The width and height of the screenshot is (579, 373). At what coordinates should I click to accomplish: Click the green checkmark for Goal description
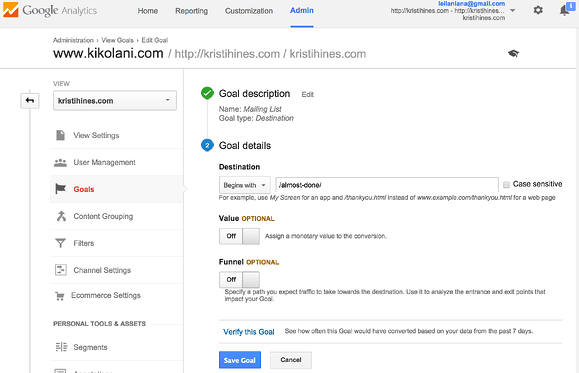(207, 93)
